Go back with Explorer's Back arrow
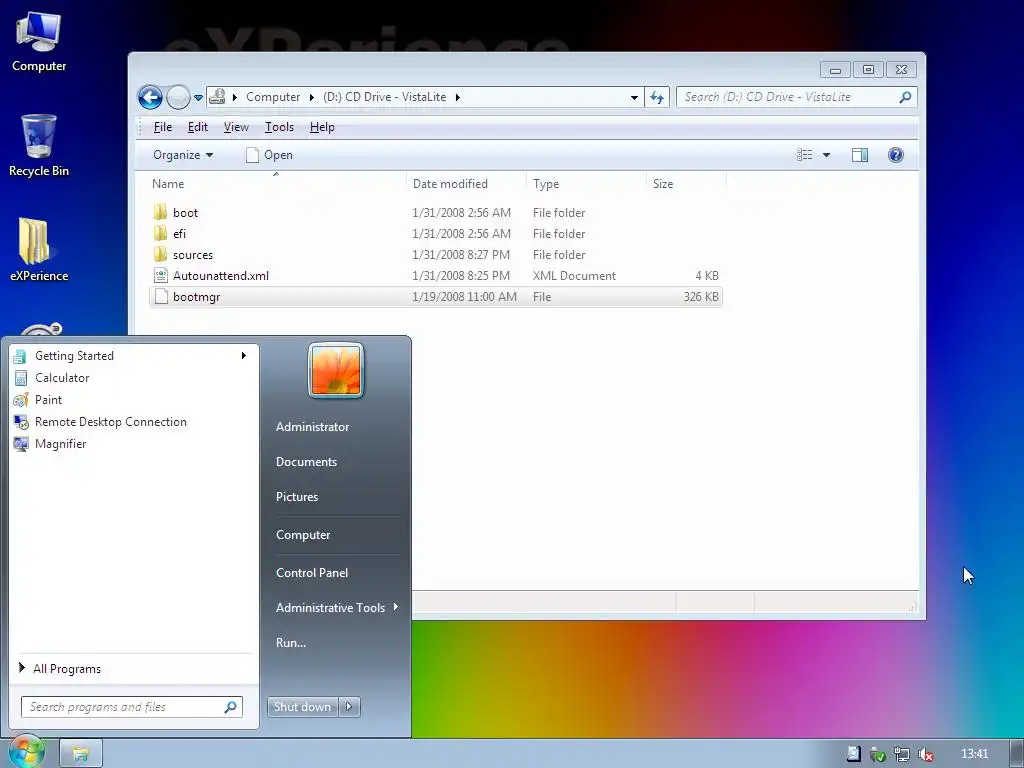 (150, 97)
